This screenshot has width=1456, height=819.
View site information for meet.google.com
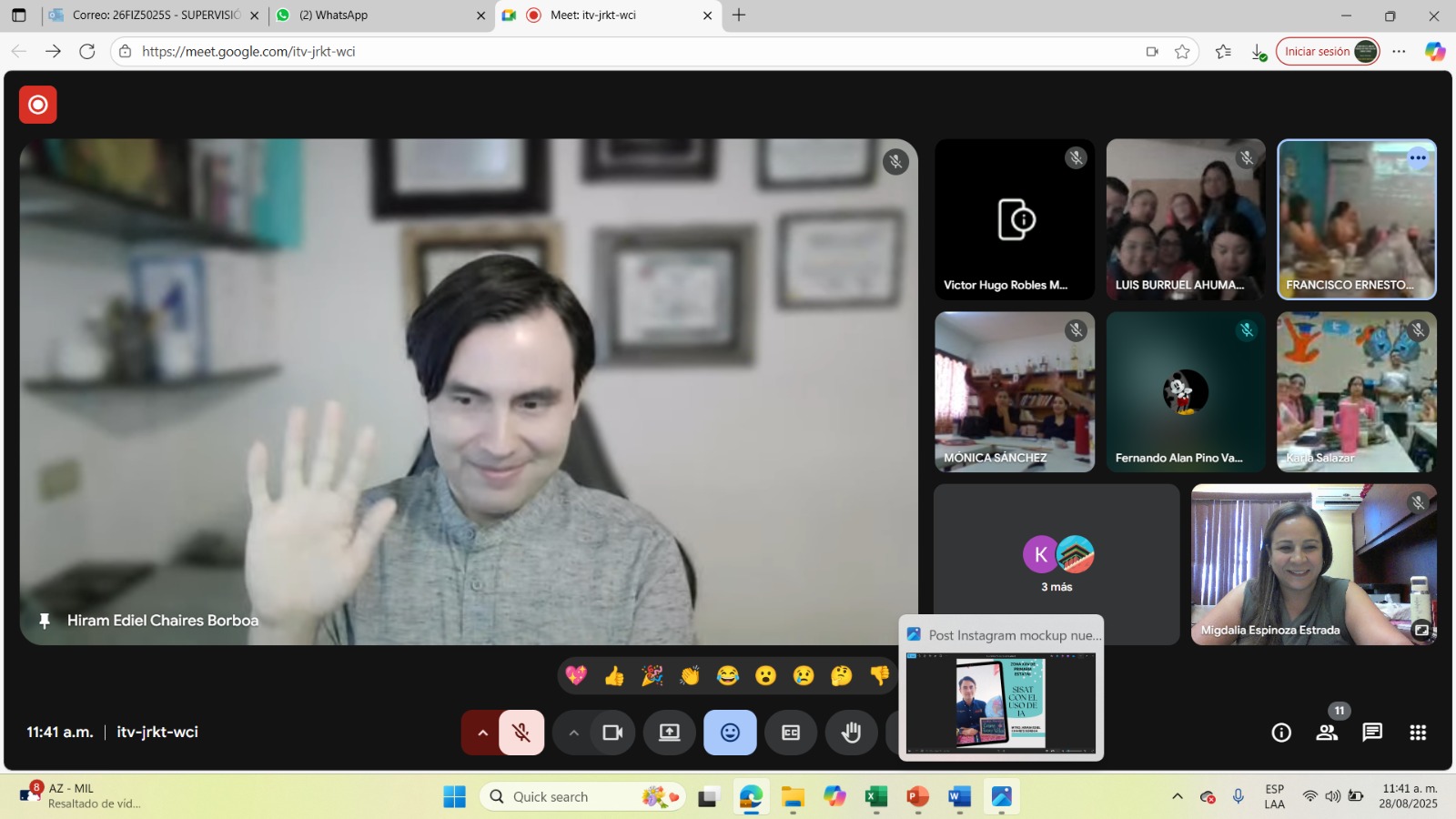pyautogui.click(x=126, y=52)
